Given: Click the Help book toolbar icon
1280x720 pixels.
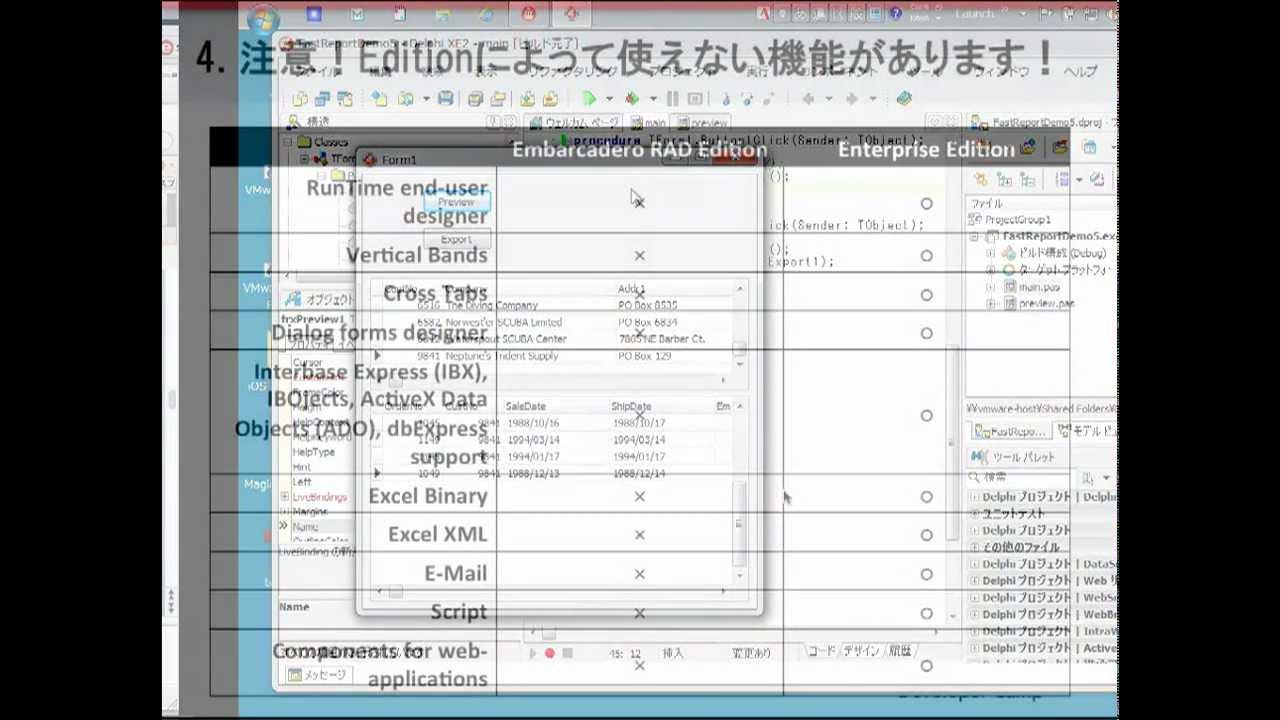Looking at the screenshot, I should [904, 99].
